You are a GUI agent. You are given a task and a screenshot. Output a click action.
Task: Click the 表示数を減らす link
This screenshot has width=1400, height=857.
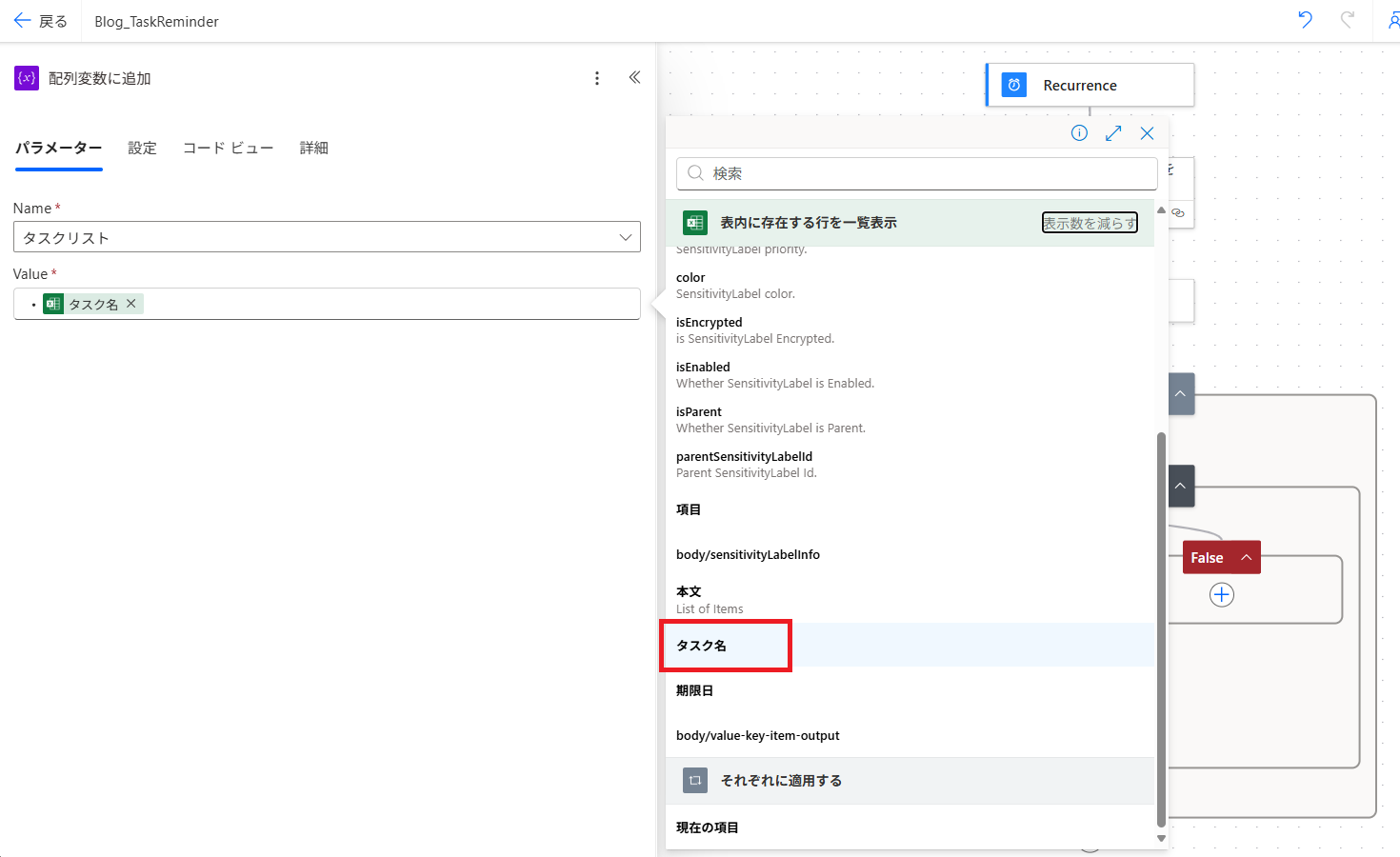[x=1090, y=223]
